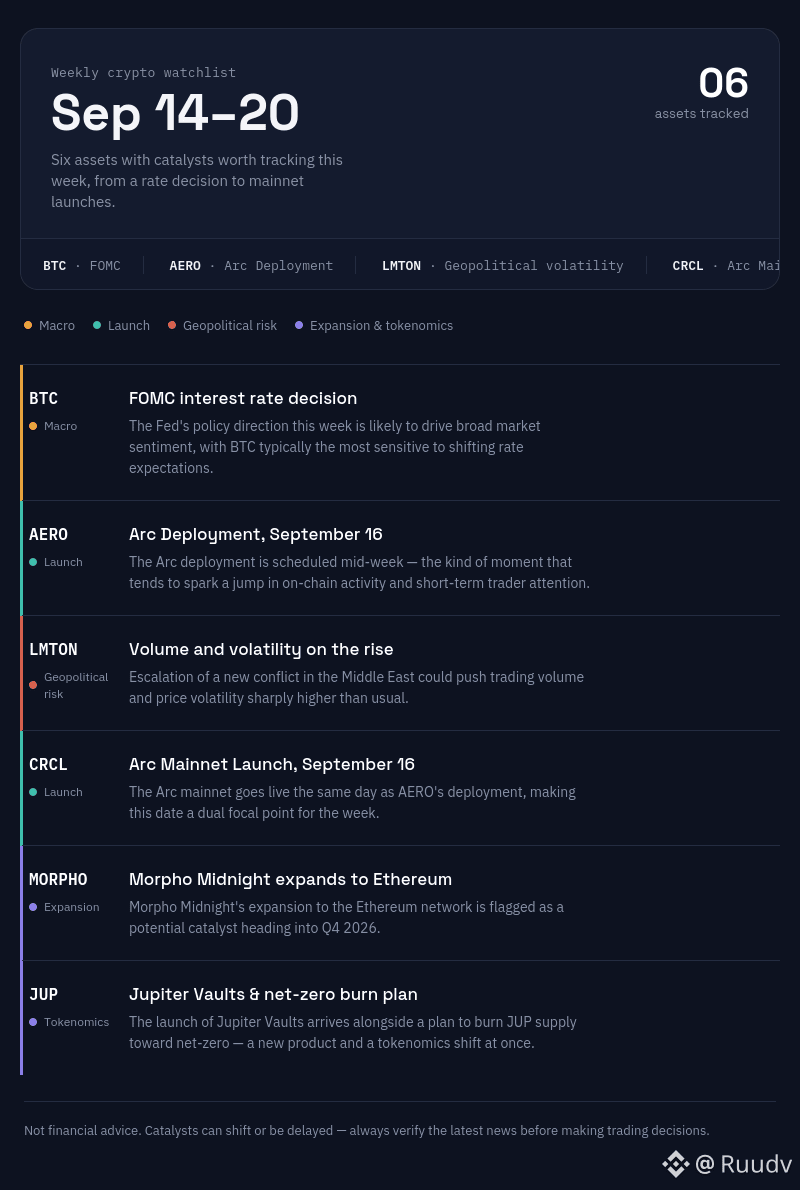Open Arc Mainnet Launch, September 16 heading
Image resolution: width=800 pixels, height=1190 pixels.
pyautogui.click(x=272, y=764)
